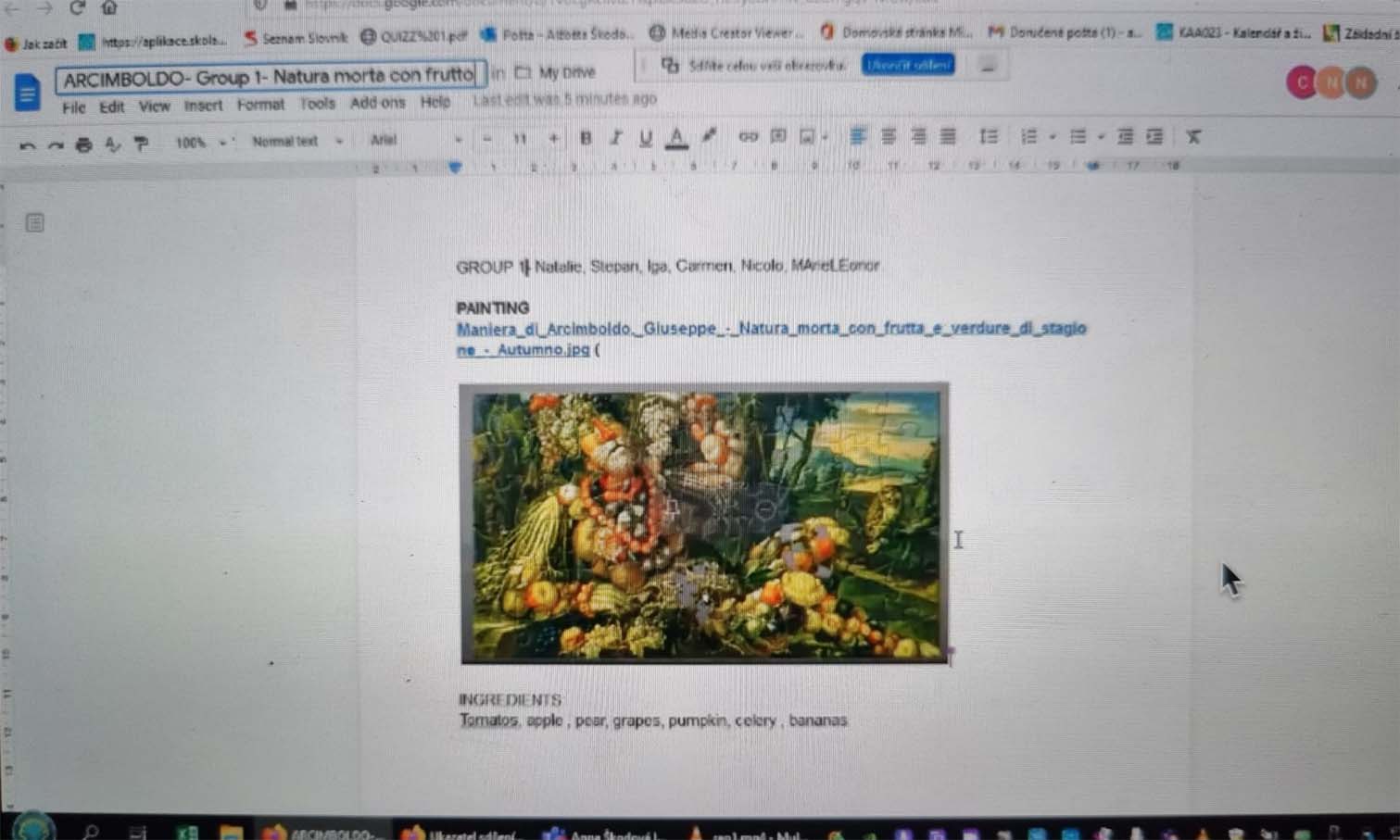Decrease font size with minus button
This screenshot has height=840, width=1400.
[487, 139]
